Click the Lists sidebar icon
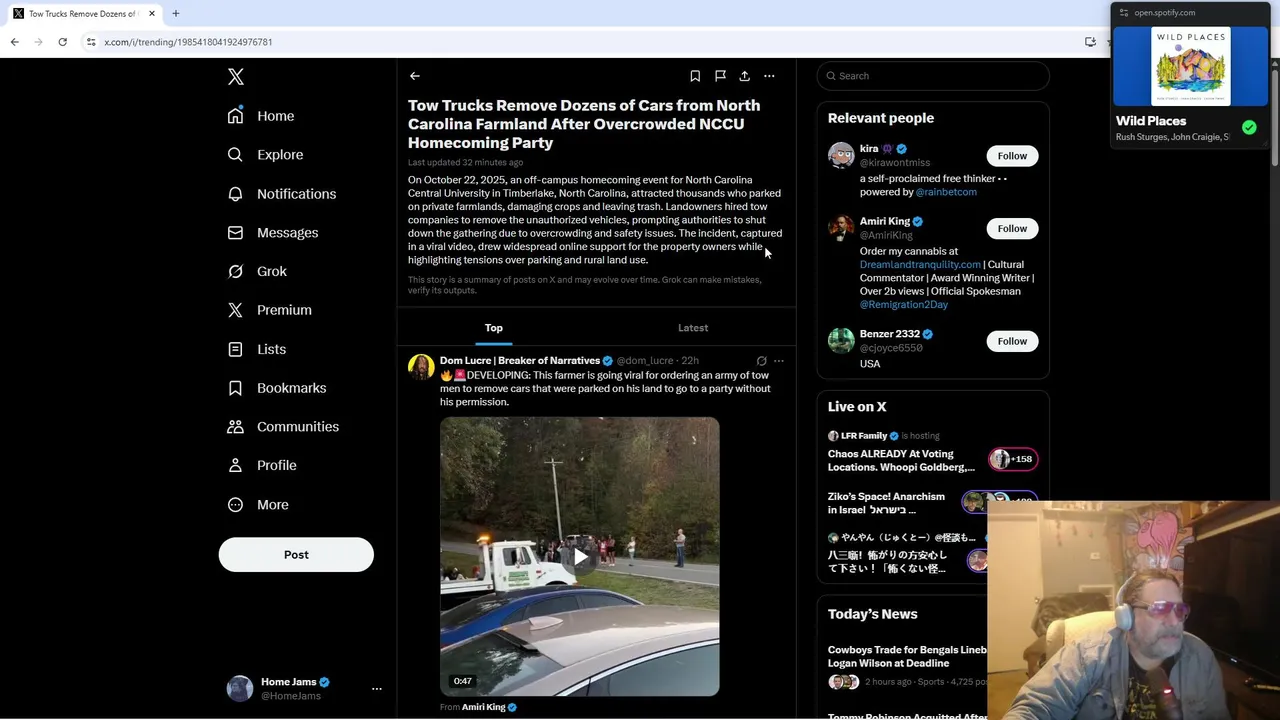This screenshot has width=1280, height=720. click(x=235, y=349)
